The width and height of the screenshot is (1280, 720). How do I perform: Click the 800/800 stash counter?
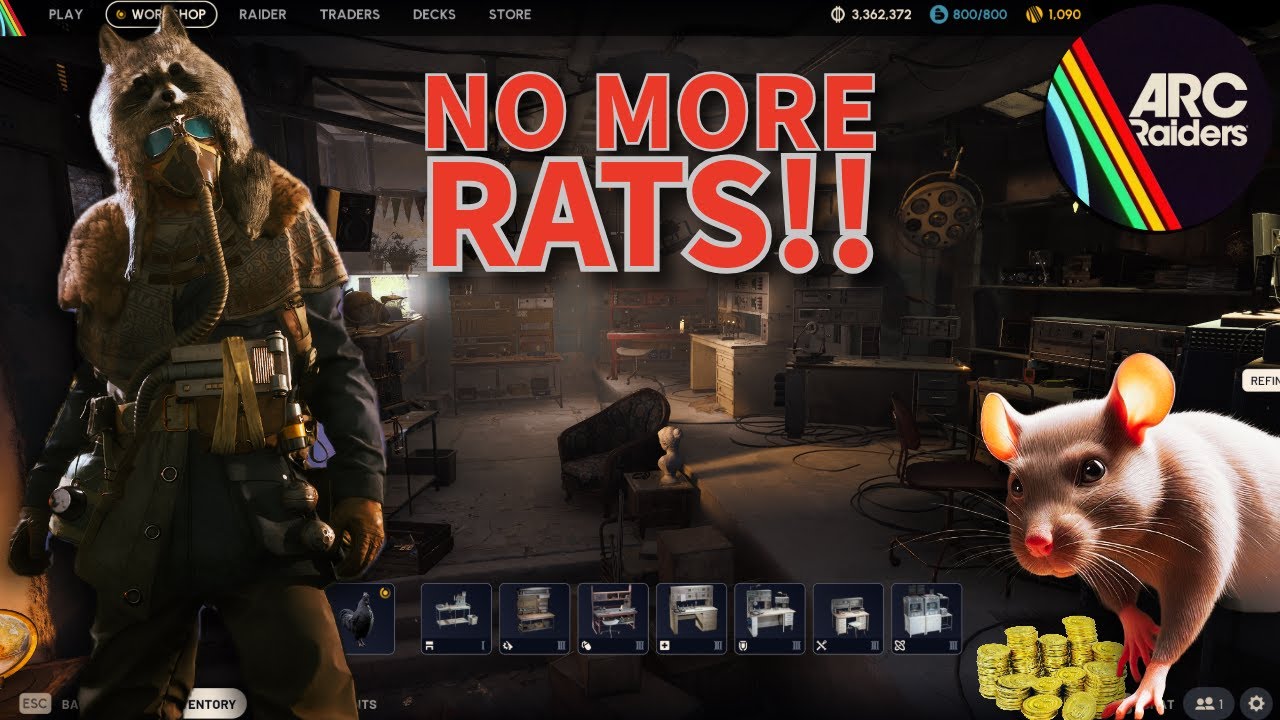click(x=978, y=14)
